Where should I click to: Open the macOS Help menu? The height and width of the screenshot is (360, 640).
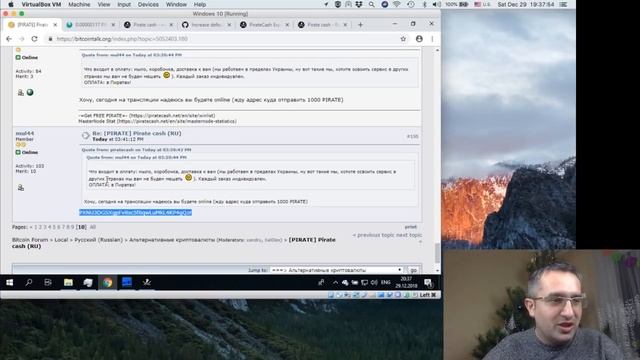pos(200,4)
